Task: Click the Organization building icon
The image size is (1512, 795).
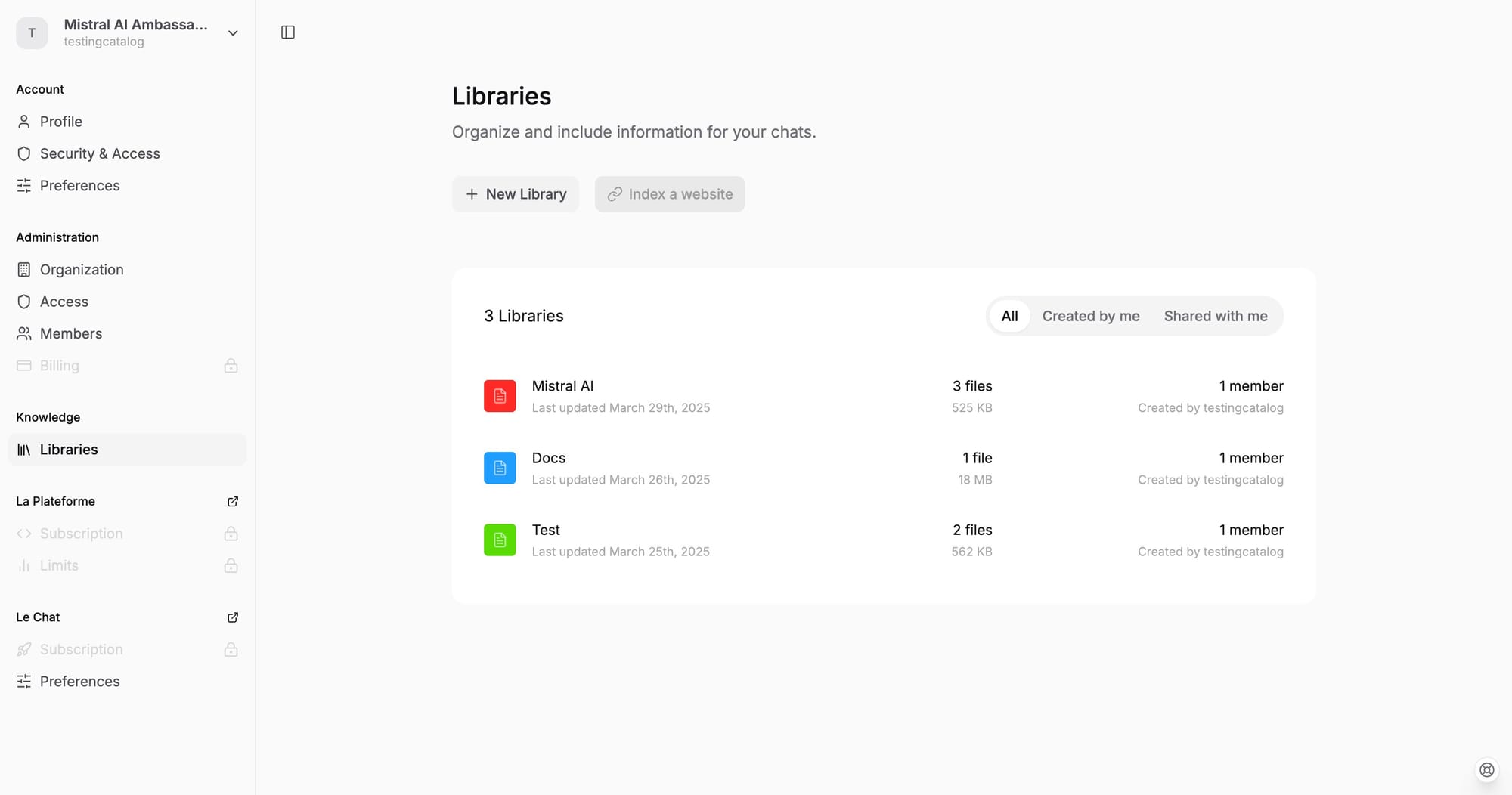Action: [24, 270]
